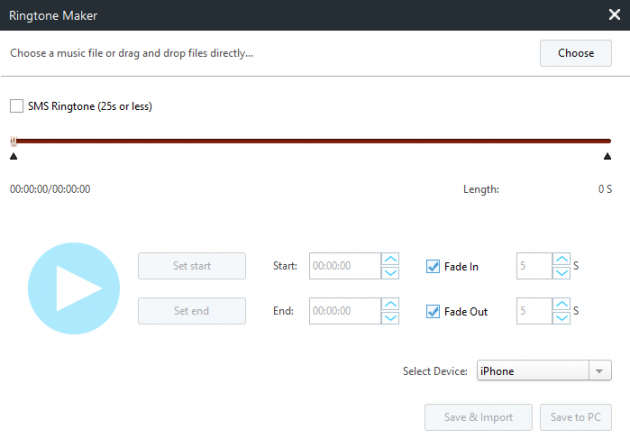Image resolution: width=630 pixels, height=448 pixels.
Task: Decrease End time with down arrow
Action: [390, 317]
